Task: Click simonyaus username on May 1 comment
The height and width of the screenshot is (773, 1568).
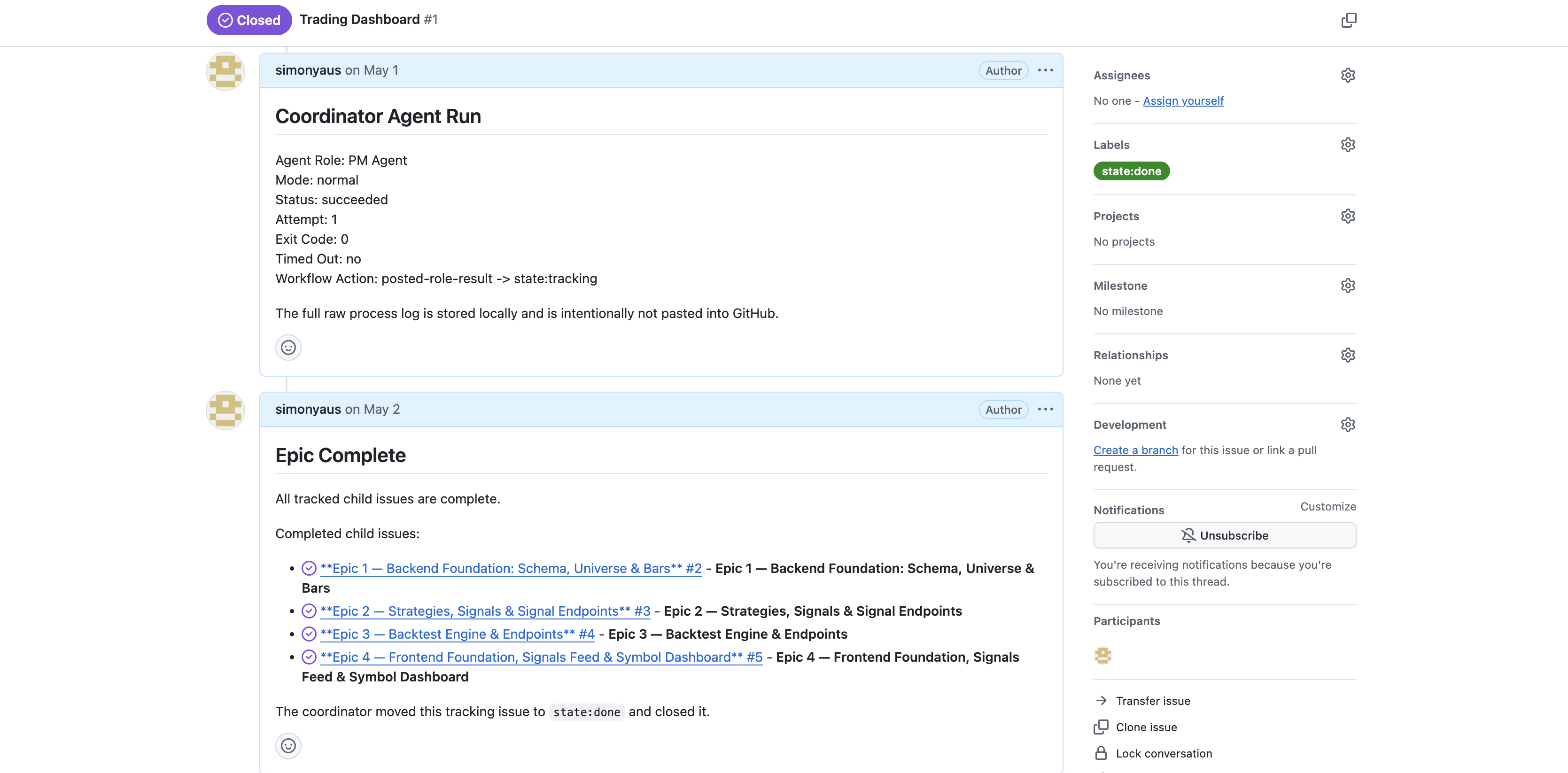Action: click(307, 70)
